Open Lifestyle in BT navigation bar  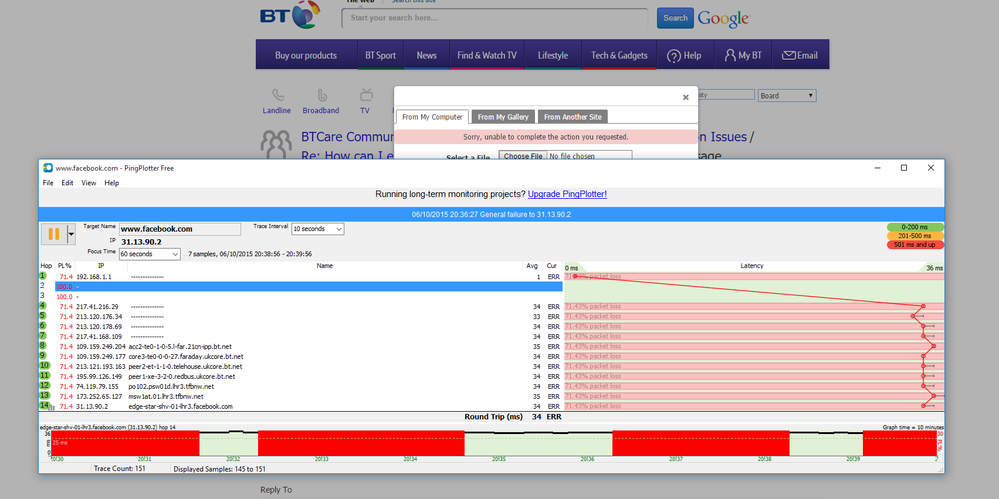[552, 55]
